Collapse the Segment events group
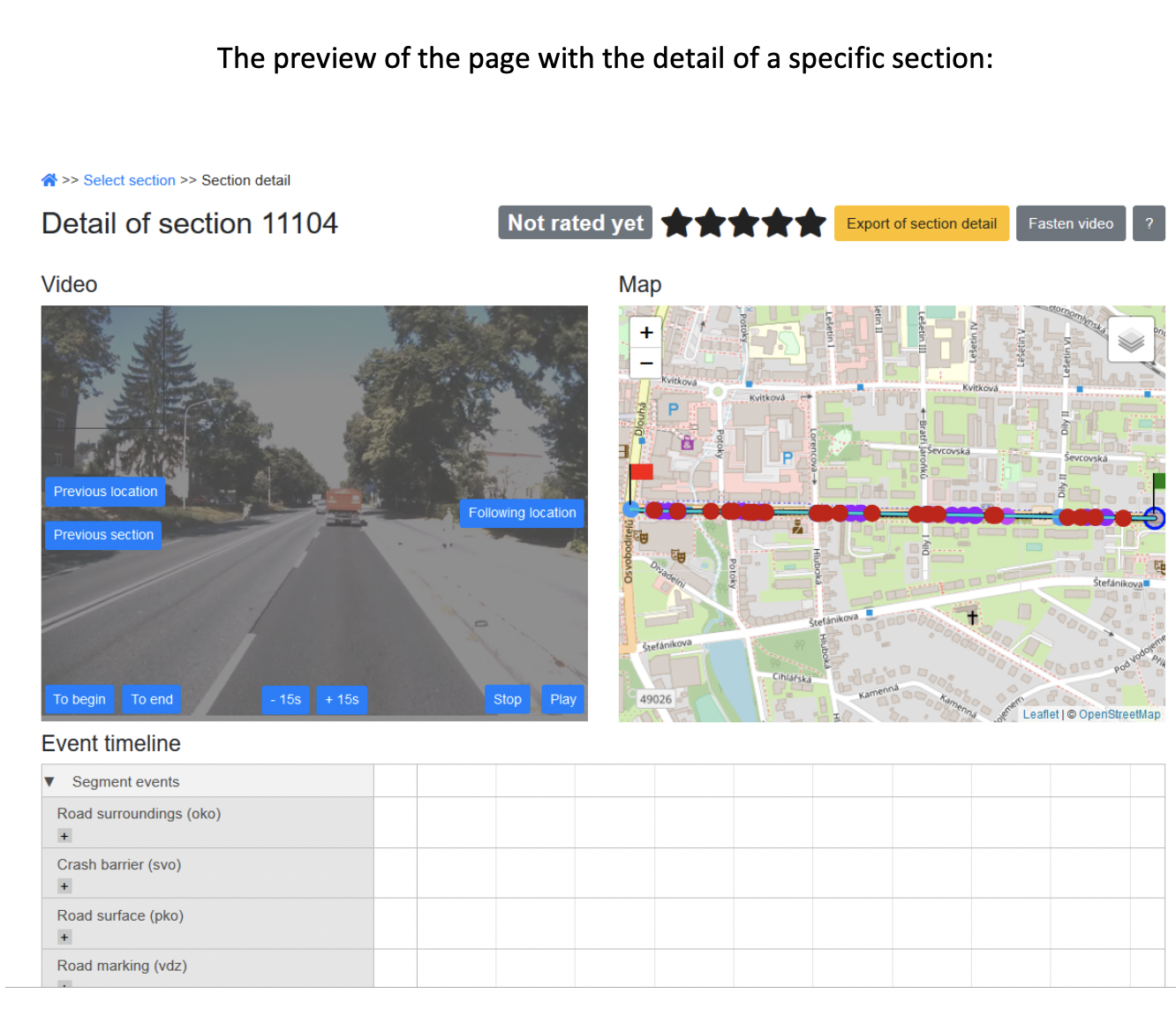 pos(49,781)
